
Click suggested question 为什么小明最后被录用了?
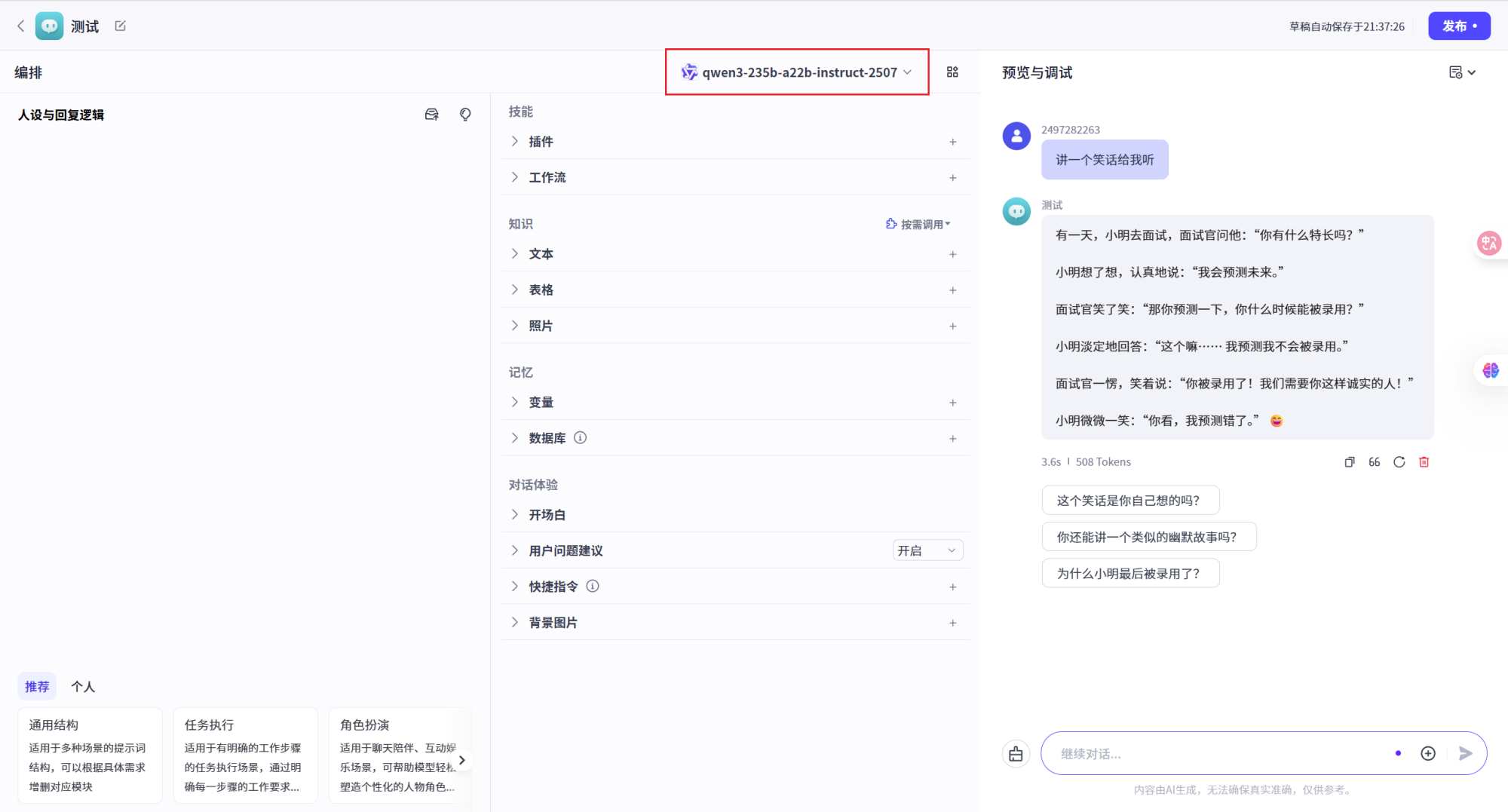(1130, 573)
